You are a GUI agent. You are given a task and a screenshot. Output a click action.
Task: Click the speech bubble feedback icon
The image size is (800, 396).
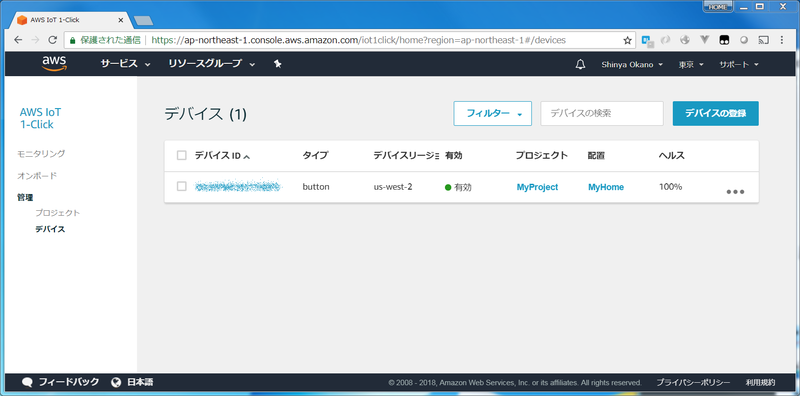click(x=28, y=382)
